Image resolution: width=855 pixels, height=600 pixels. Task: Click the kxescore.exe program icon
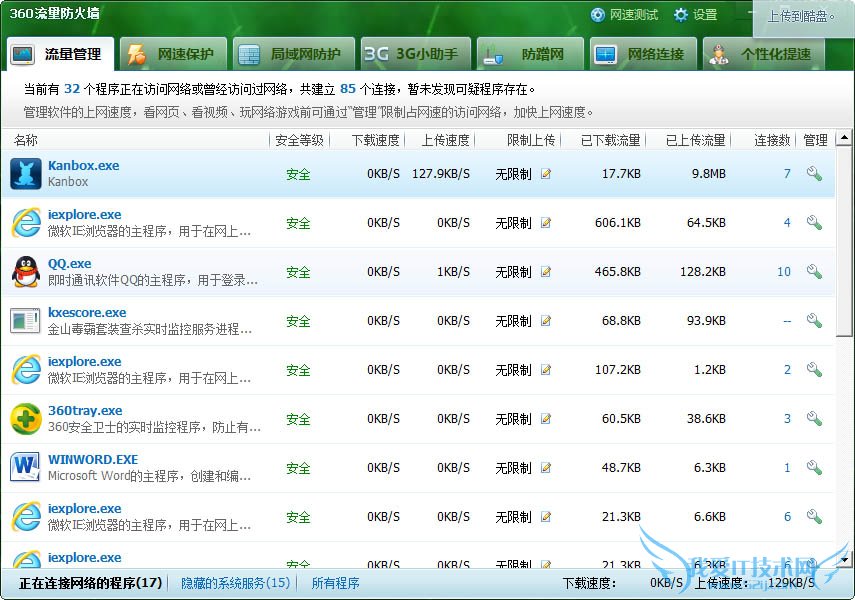click(25, 321)
